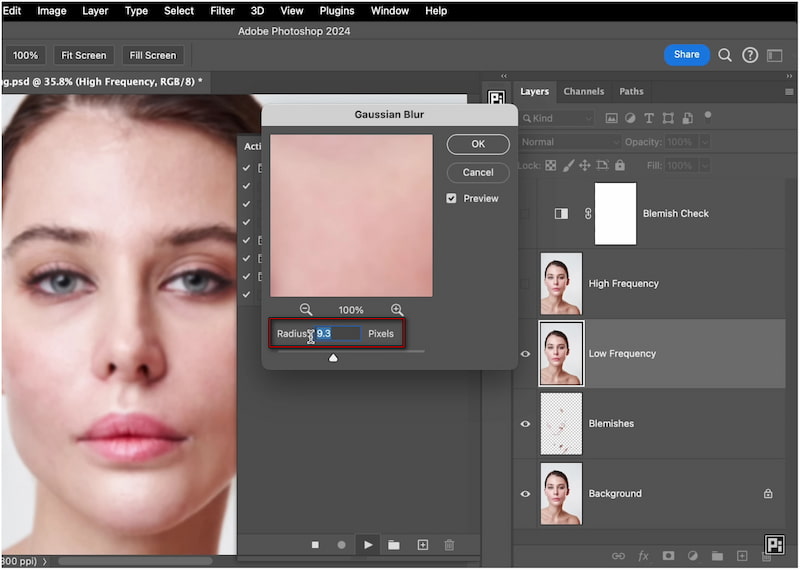The height and width of the screenshot is (570, 800).
Task: Click the Add layer style fx icon
Action: (x=643, y=556)
